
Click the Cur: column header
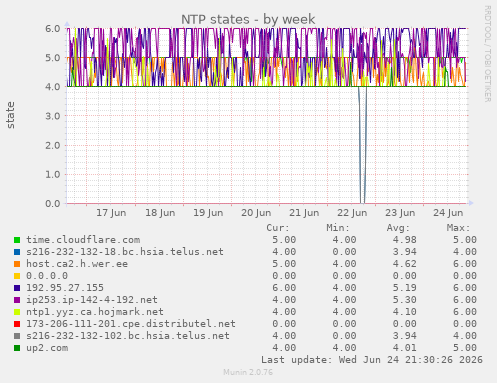pos(278,228)
